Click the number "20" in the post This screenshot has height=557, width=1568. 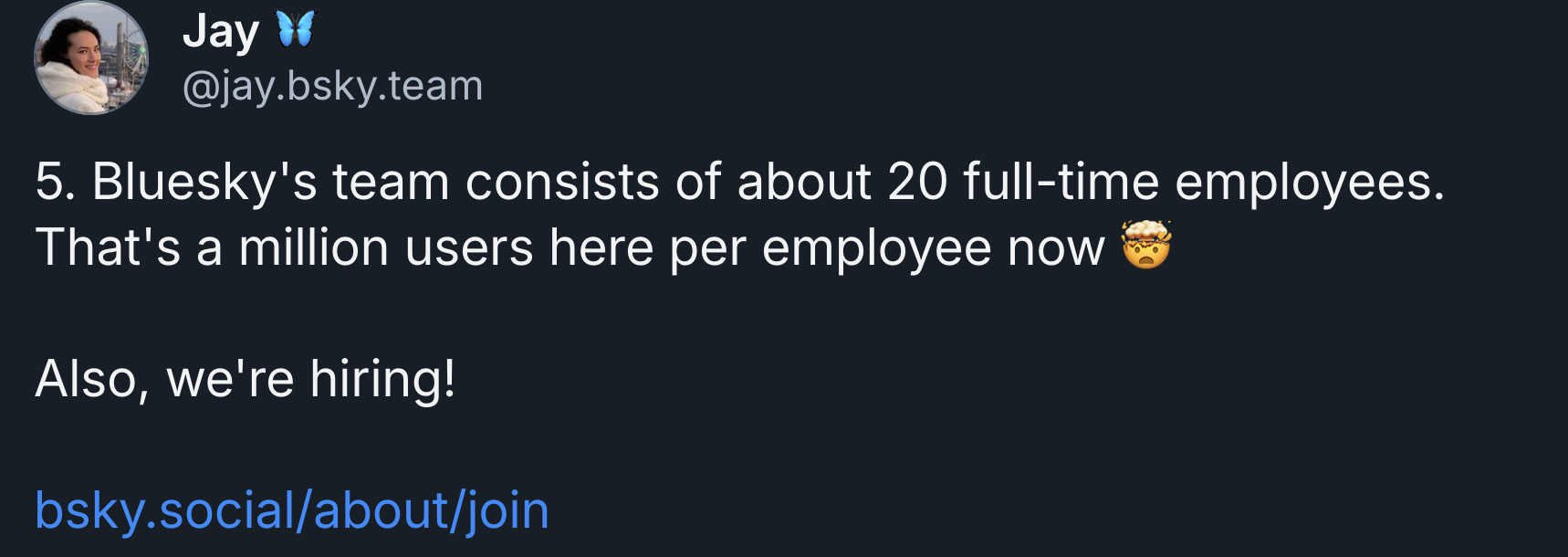click(x=917, y=181)
